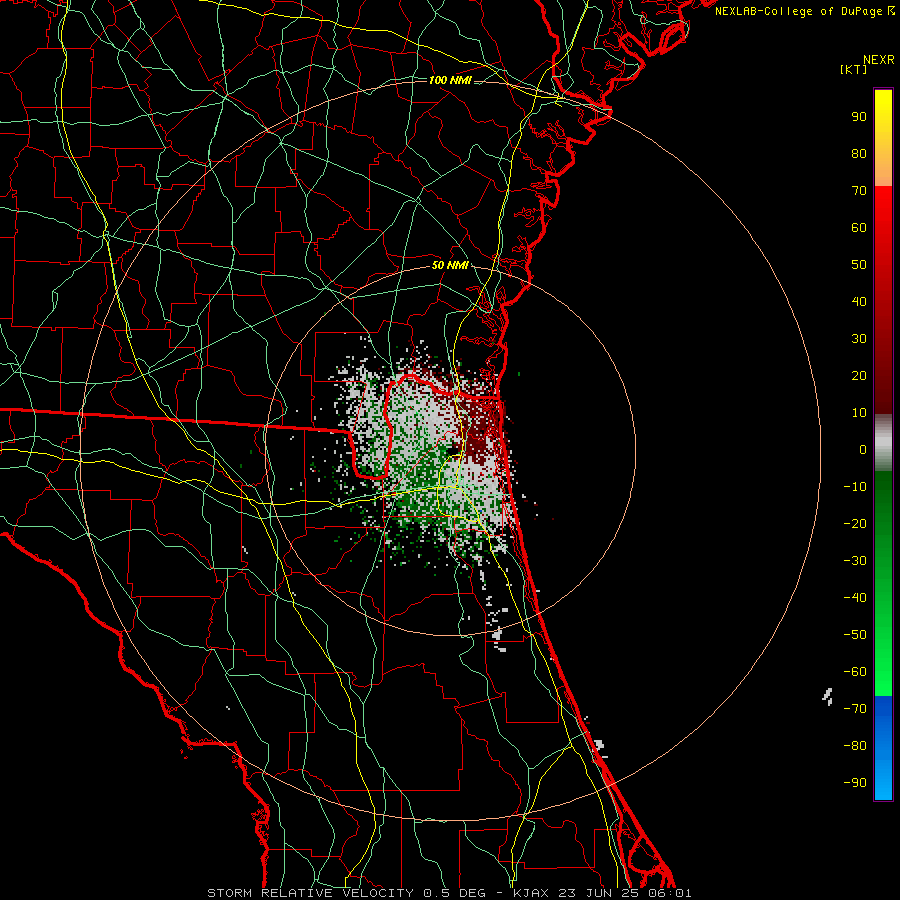The width and height of the screenshot is (900, 900).
Task: Click the -70 scale value
Action: tap(855, 709)
